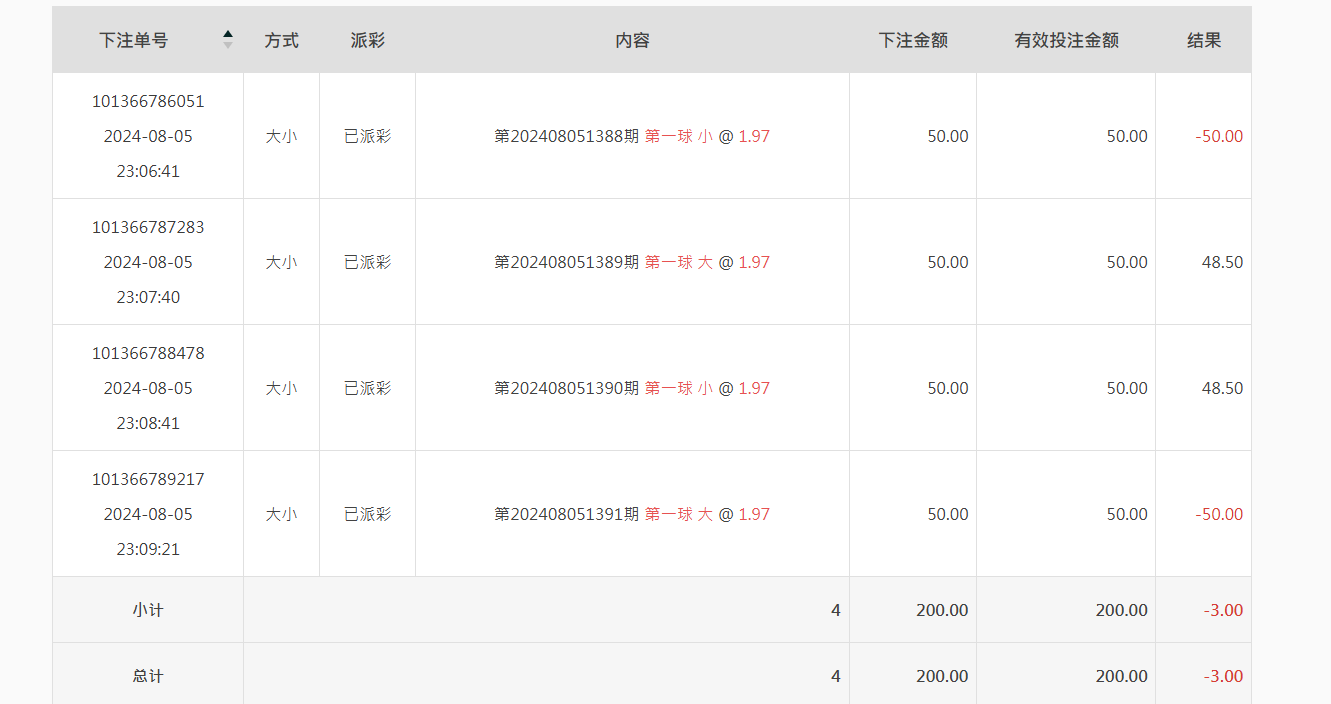1331x704 pixels.
Task: Click the sort arrows beside 下注单号
Action: click(x=228, y=40)
